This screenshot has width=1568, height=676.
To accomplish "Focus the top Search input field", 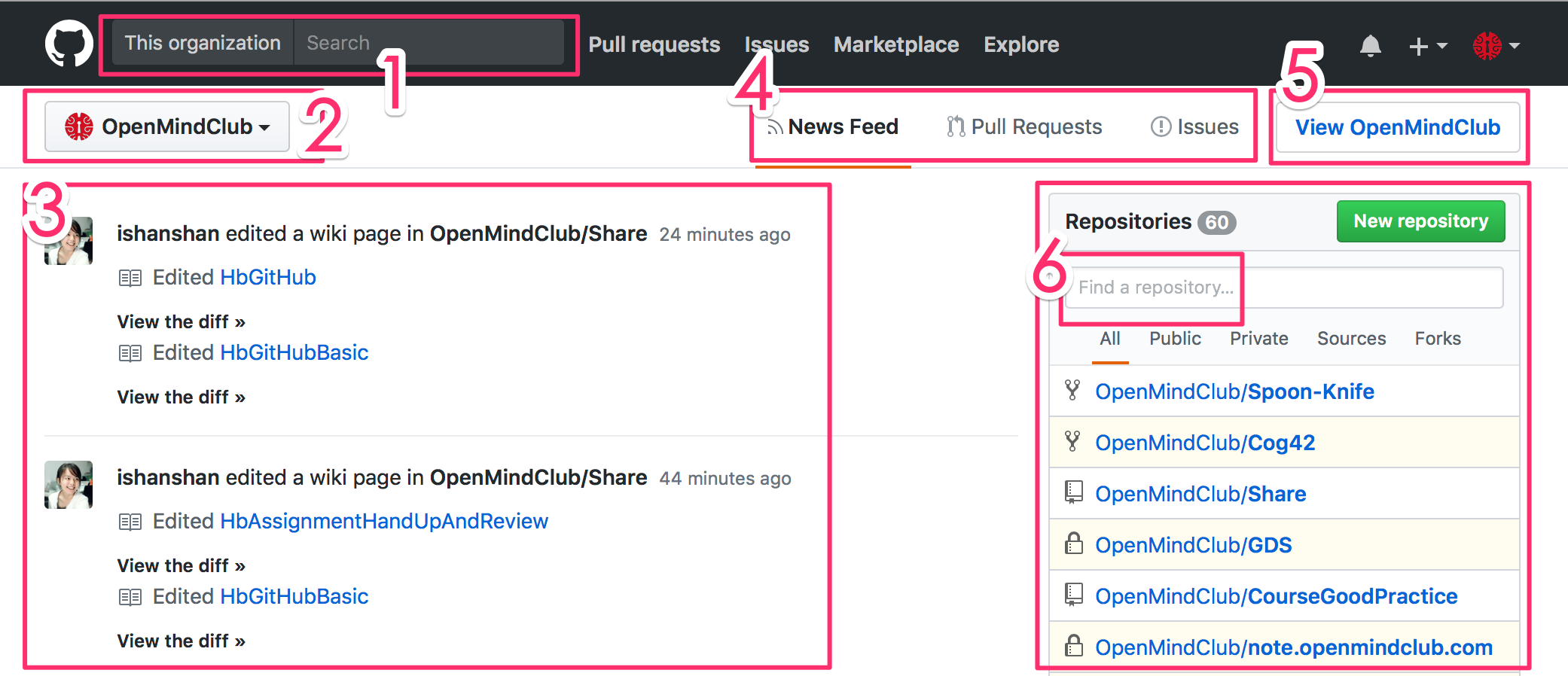I will tap(429, 43).
